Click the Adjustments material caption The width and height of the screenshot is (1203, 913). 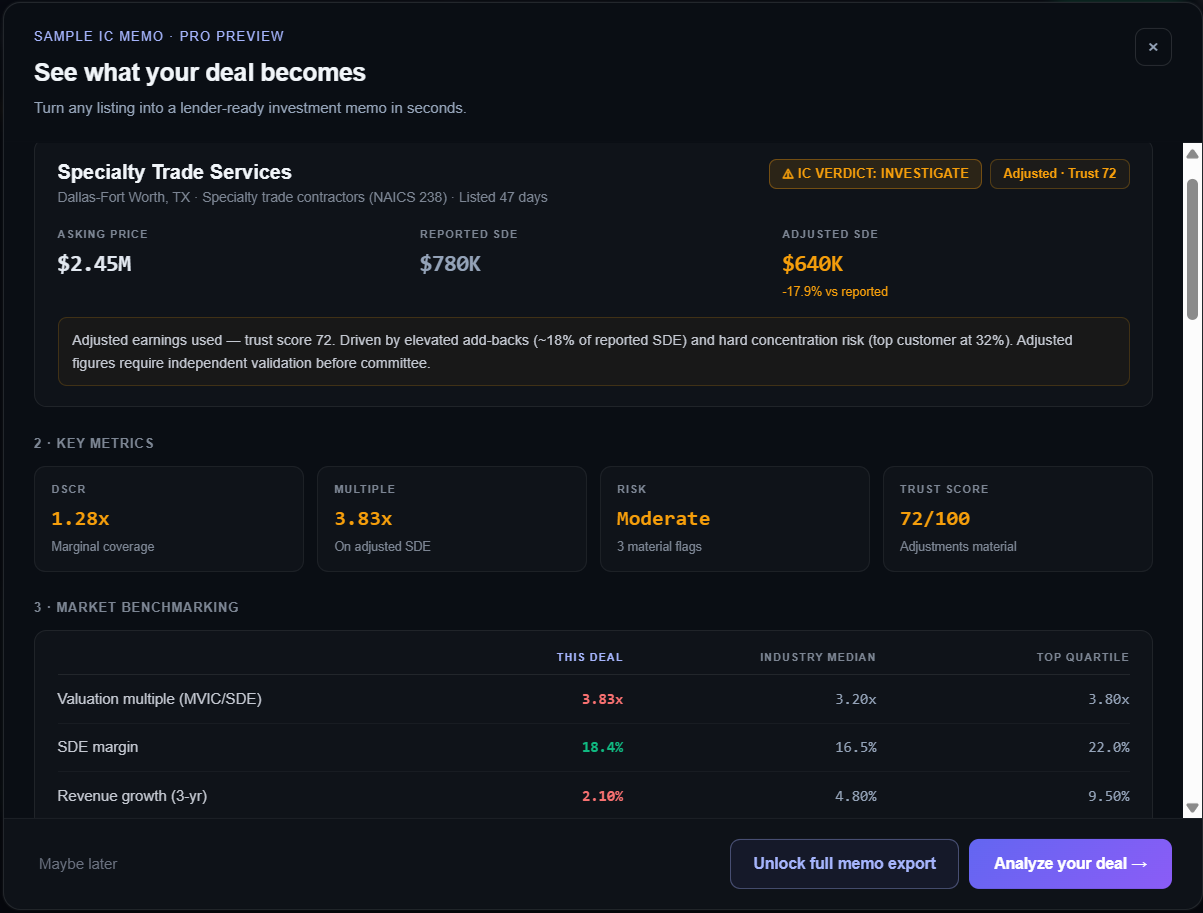click(958, 547)
